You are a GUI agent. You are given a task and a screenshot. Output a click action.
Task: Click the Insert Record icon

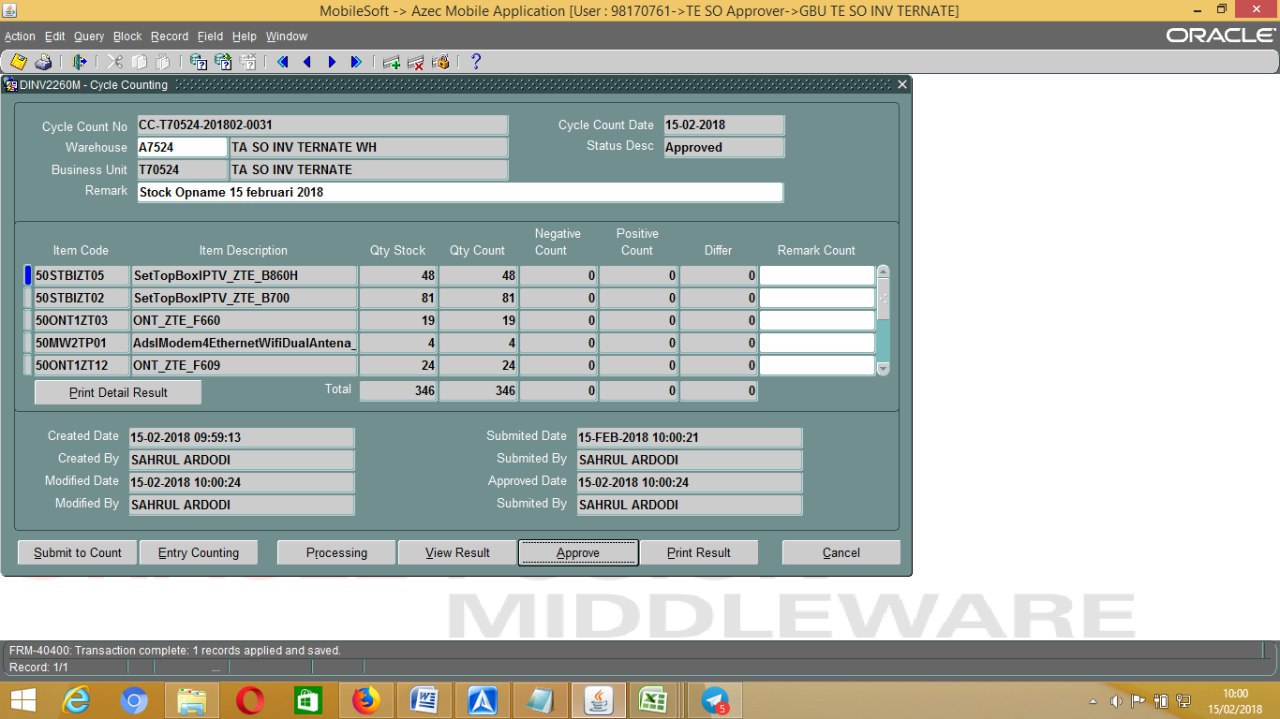(x=391, y=62)
